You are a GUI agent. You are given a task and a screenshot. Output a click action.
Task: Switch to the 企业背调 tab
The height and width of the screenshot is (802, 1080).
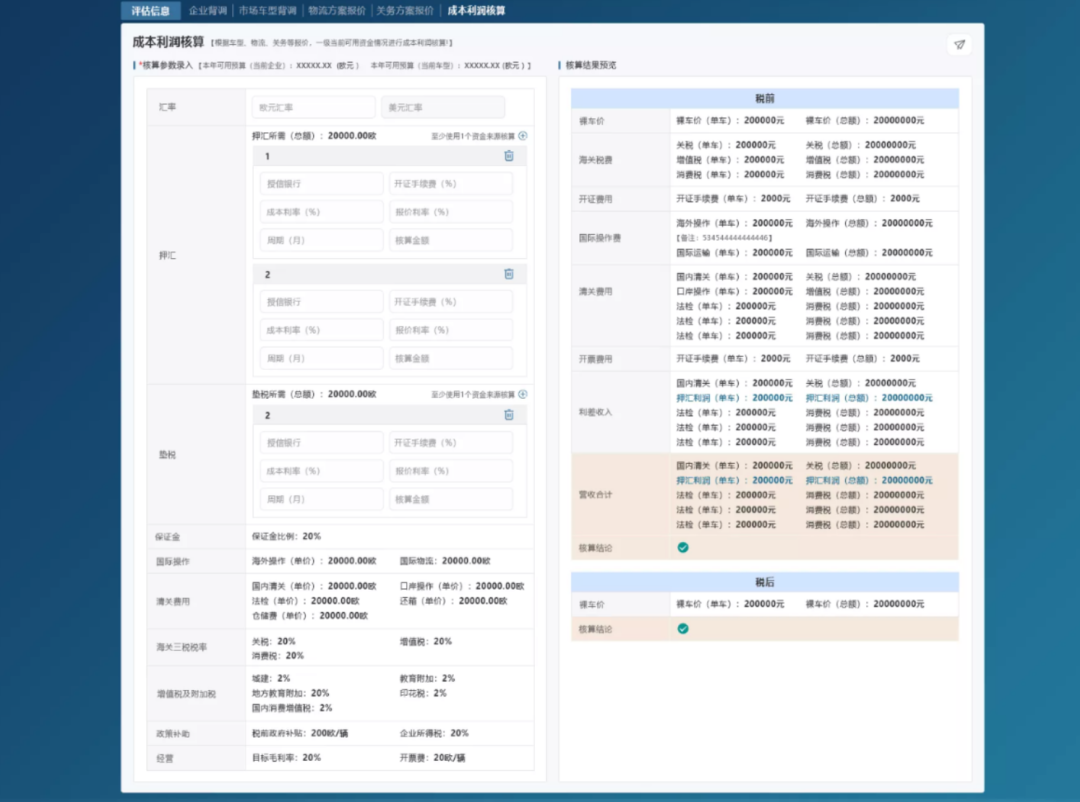[208, 11]
